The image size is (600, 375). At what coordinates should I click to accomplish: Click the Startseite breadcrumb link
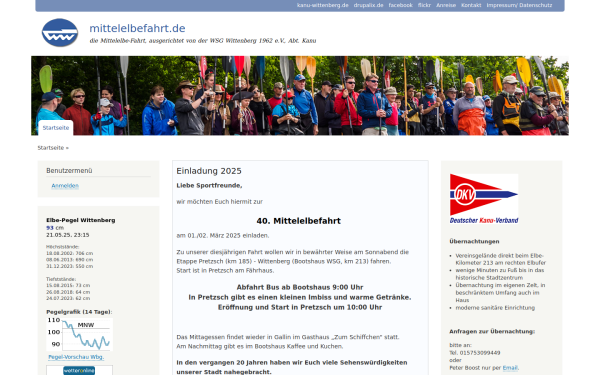51,148
